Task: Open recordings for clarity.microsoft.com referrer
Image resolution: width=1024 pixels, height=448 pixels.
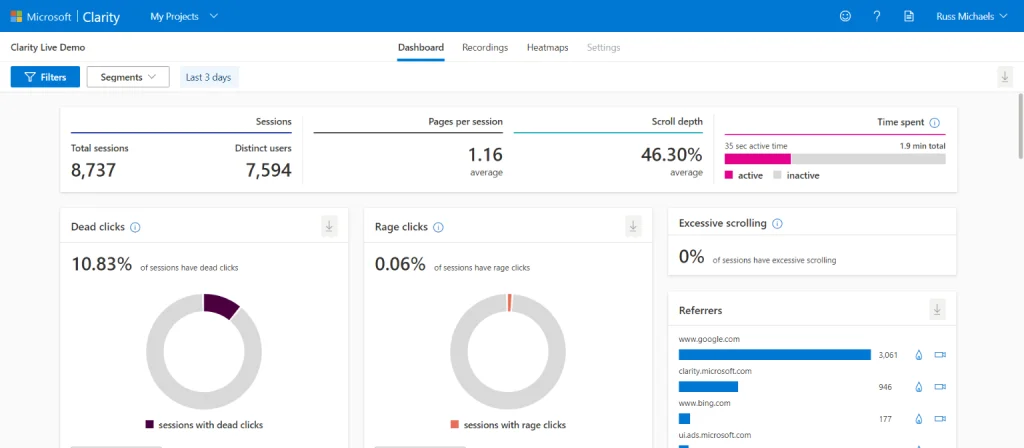Action: (x=940, y=387)
